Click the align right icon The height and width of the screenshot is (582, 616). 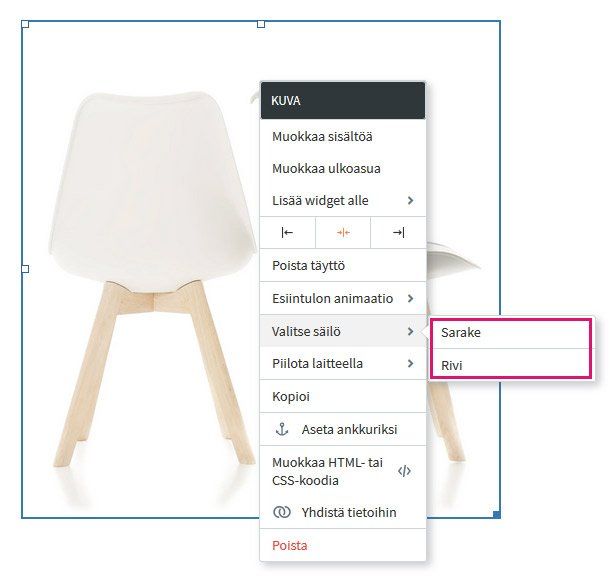(x=398, y=233)
